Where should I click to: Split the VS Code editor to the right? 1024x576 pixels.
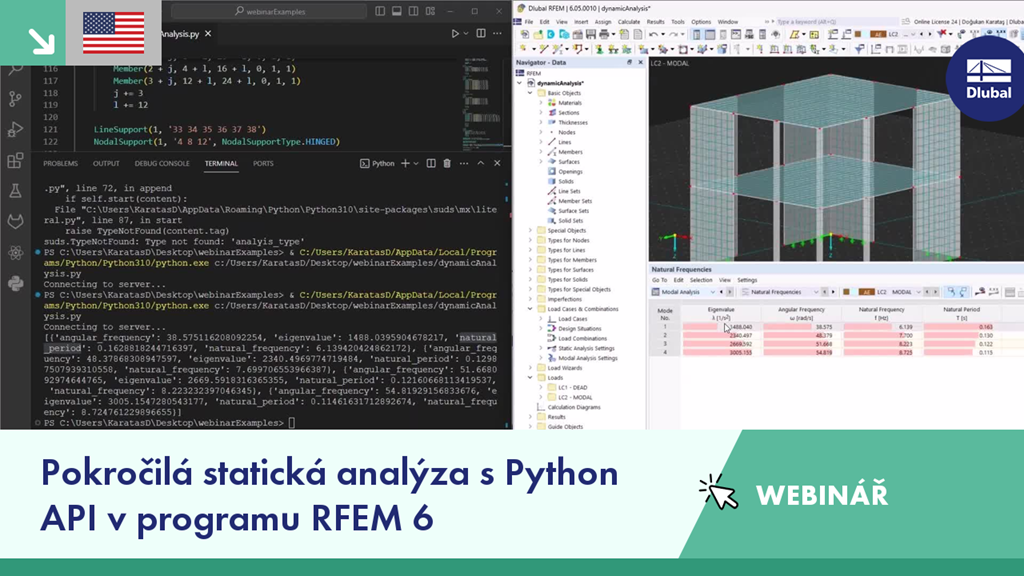(x=481, y=33)
